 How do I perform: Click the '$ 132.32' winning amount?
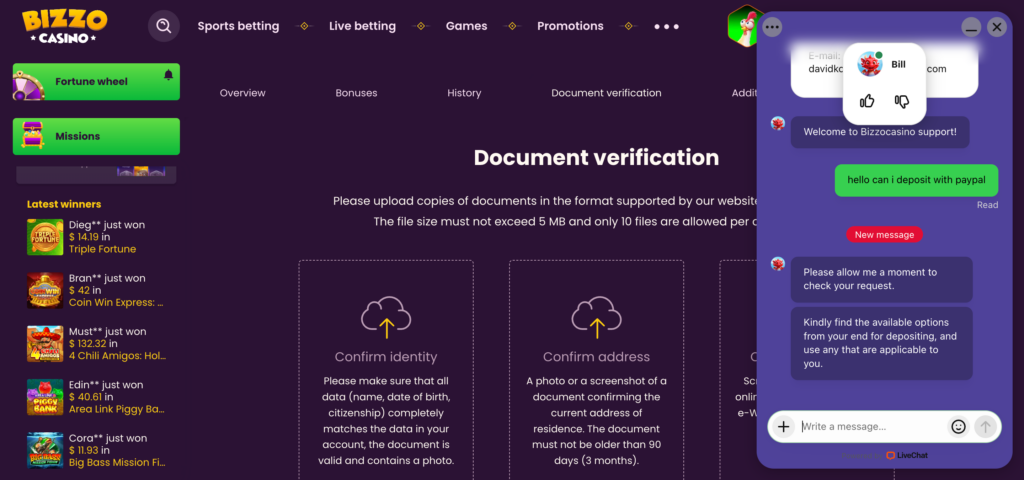pyautogui.click(x=88, y=344)
